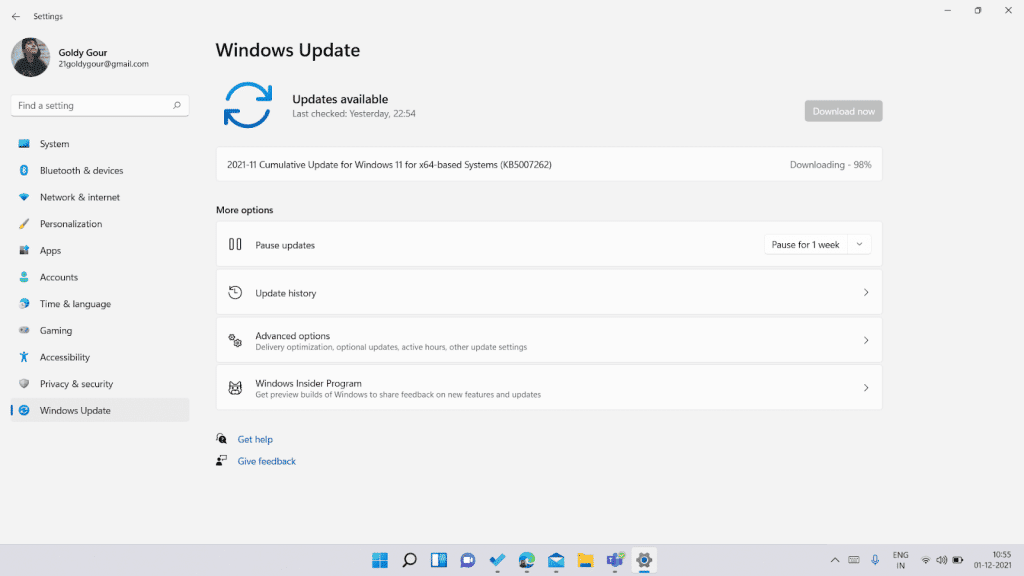Open Accounts settings
This screenshot has width=1024, height=576.
pos(100,278)
